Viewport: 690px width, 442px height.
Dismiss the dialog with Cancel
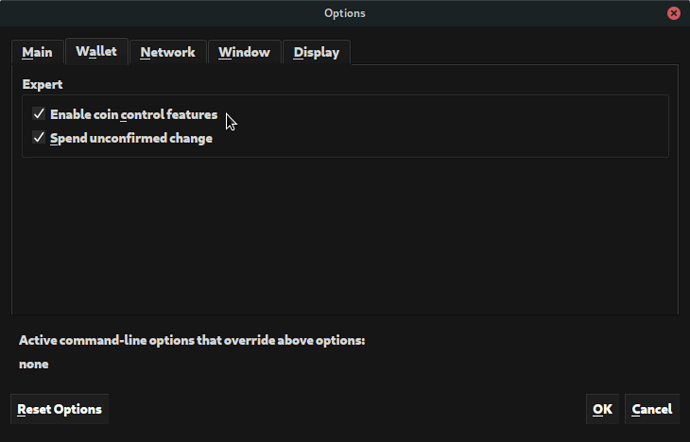[651, 409]
